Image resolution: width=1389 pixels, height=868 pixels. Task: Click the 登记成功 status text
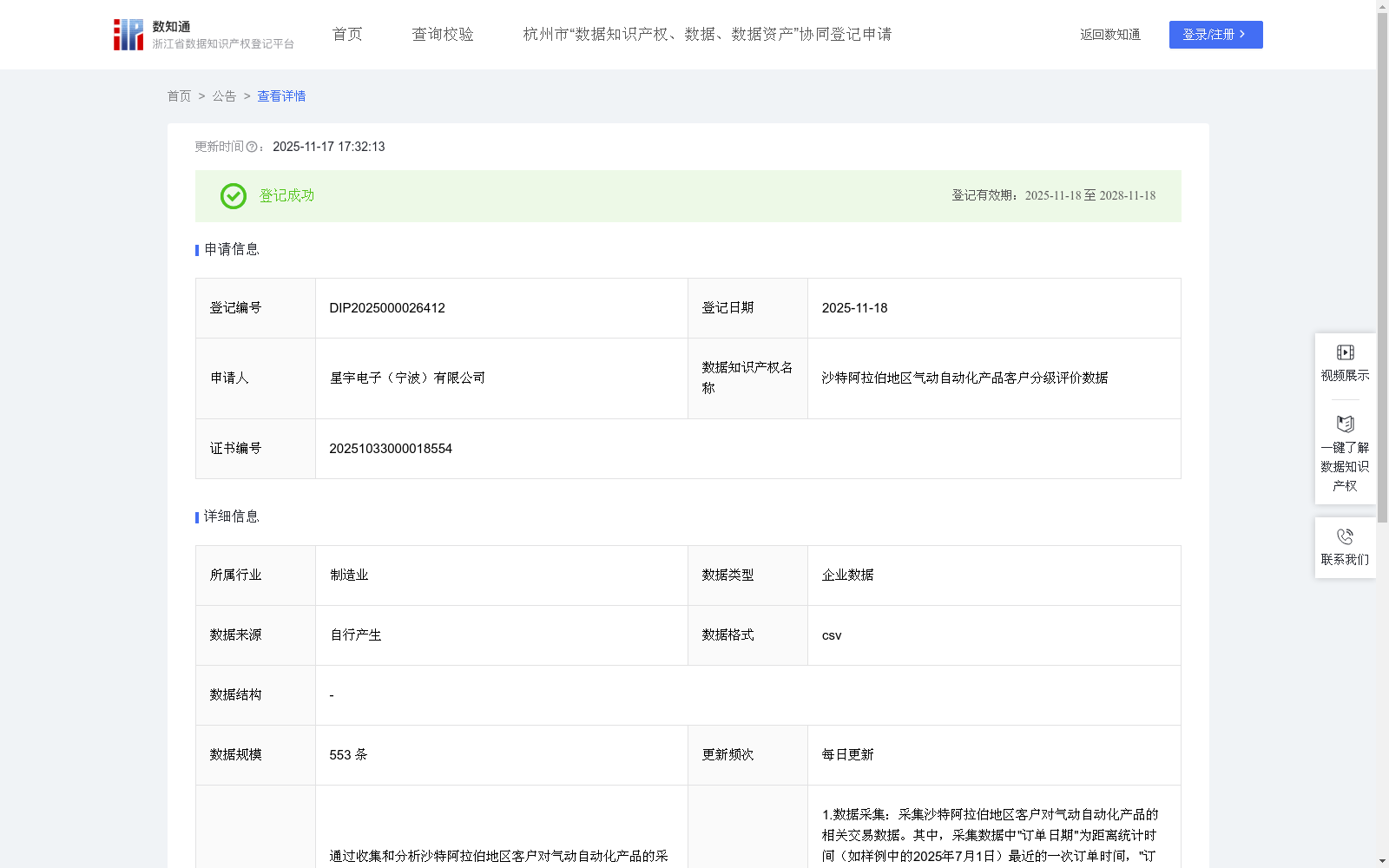[x=286, y=196]
